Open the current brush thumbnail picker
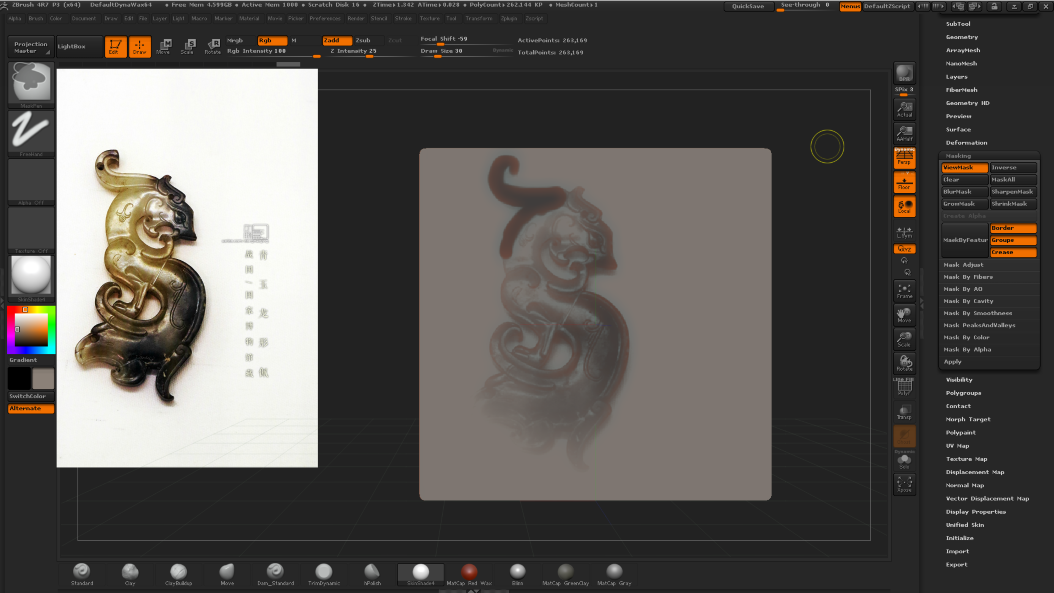 pos(31,84)
